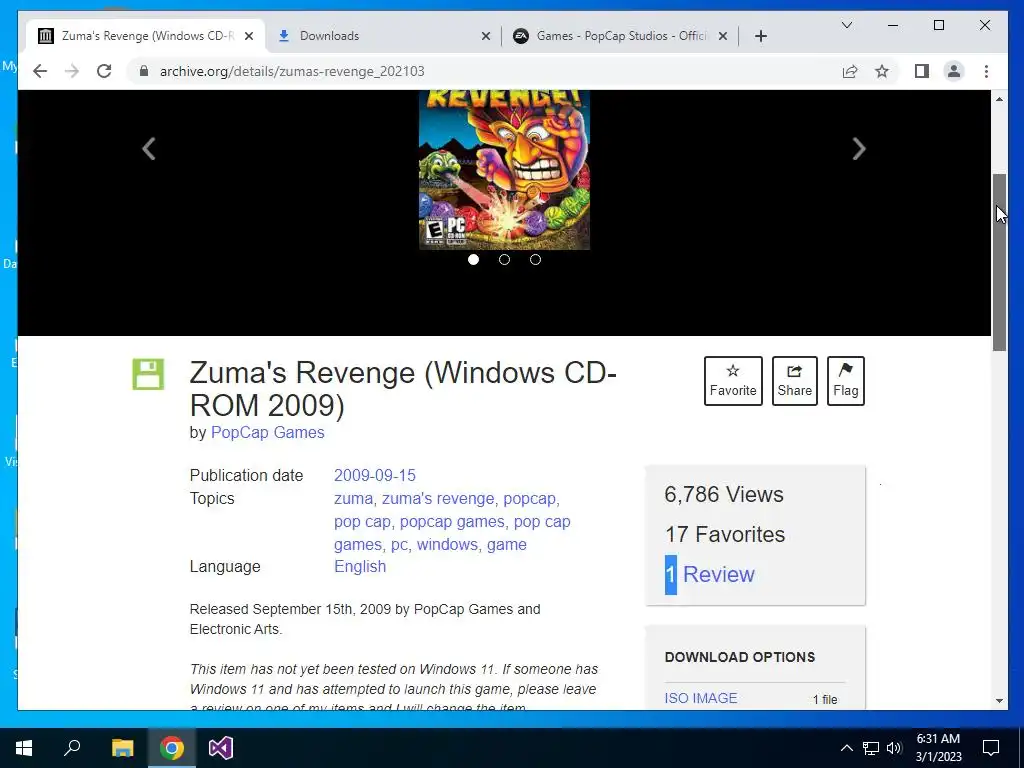The height and width of the screenshot is (768, 1024).
Task: Toggle the Chrome side panel icon
Action: (x=921, y=71)
